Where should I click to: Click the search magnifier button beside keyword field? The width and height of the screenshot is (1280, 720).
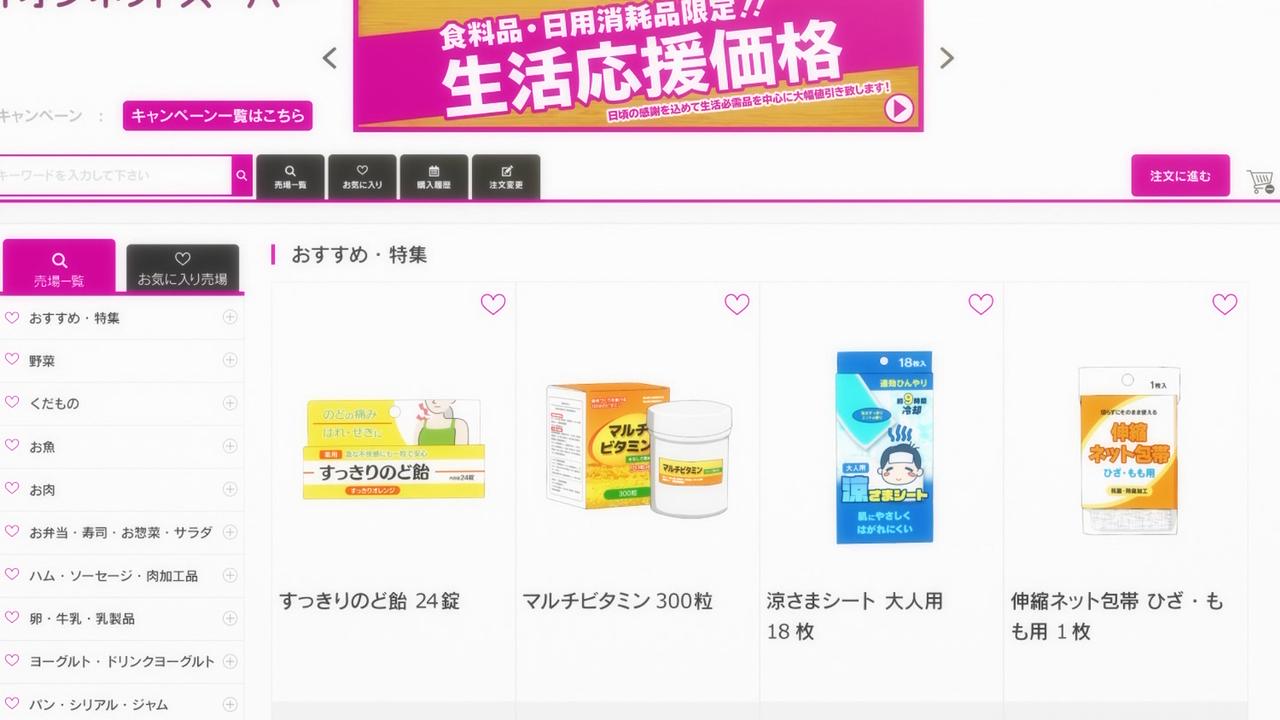(x=242, y=176)
